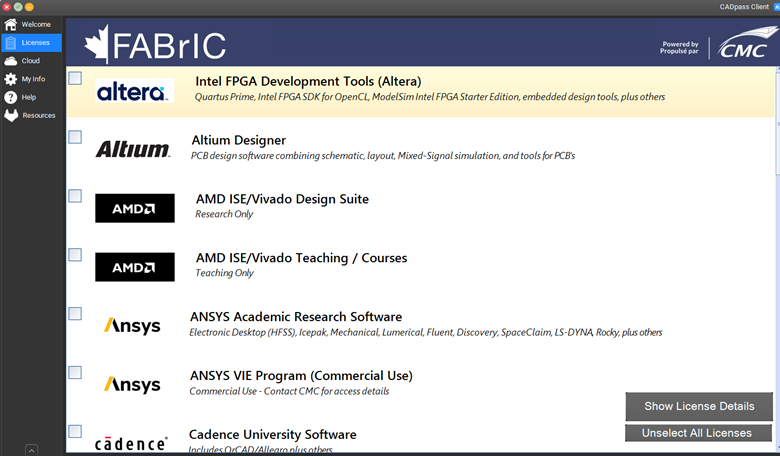780x456 pixels.
Task: Click 'ANSYS Academic Research Software' title
Action: coord(296,317)
